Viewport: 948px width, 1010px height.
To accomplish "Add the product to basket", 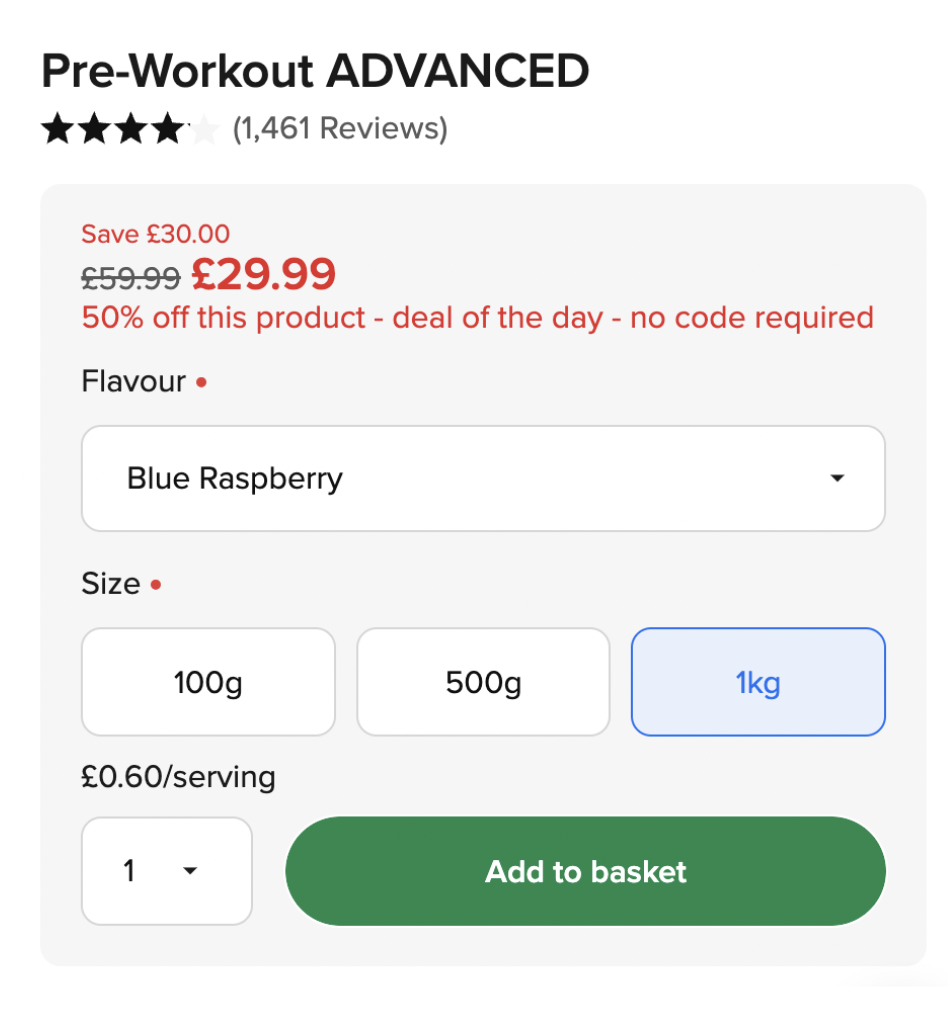I will pos(585,871).
